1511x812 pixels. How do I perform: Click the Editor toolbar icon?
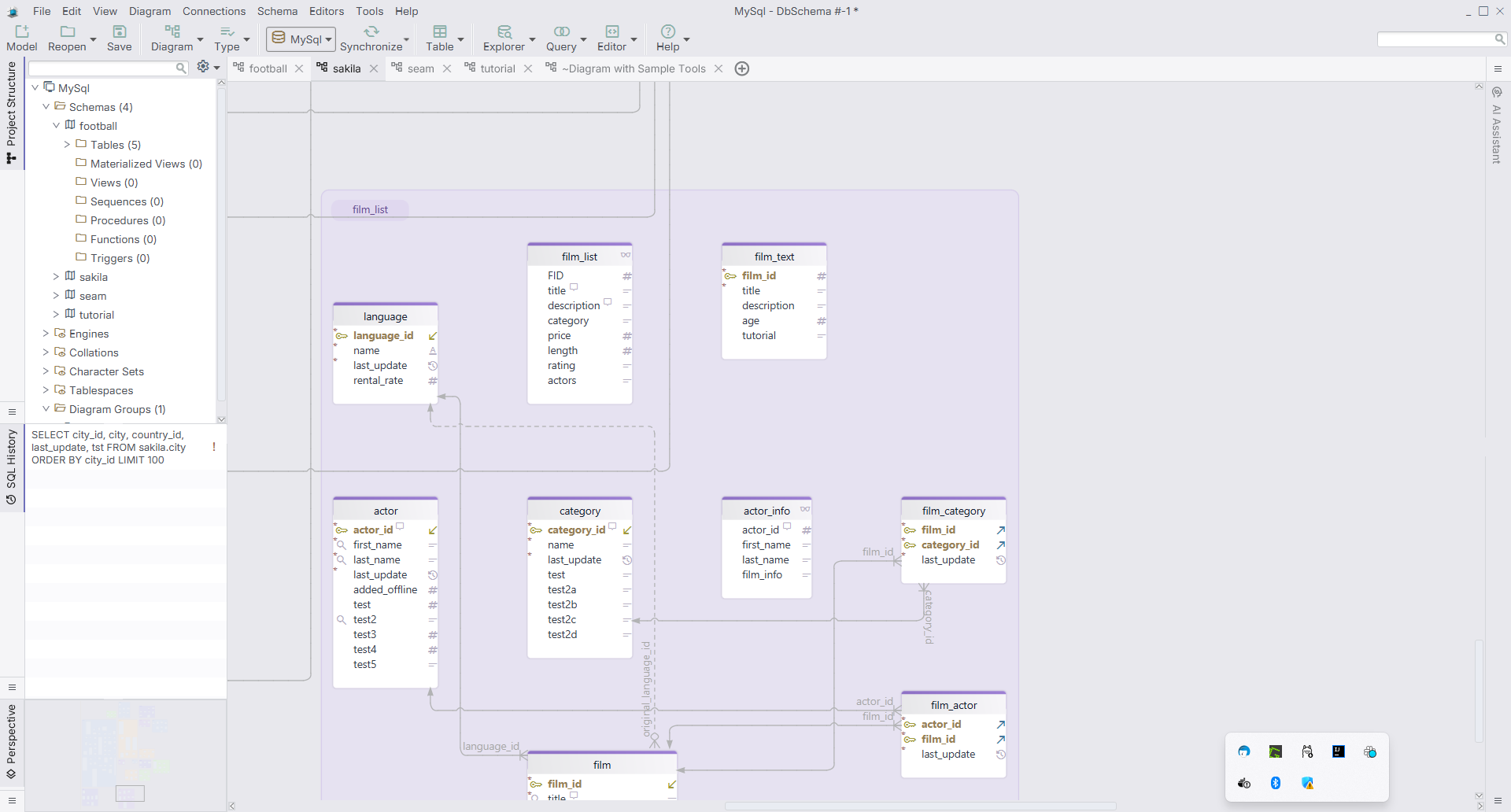611,32
